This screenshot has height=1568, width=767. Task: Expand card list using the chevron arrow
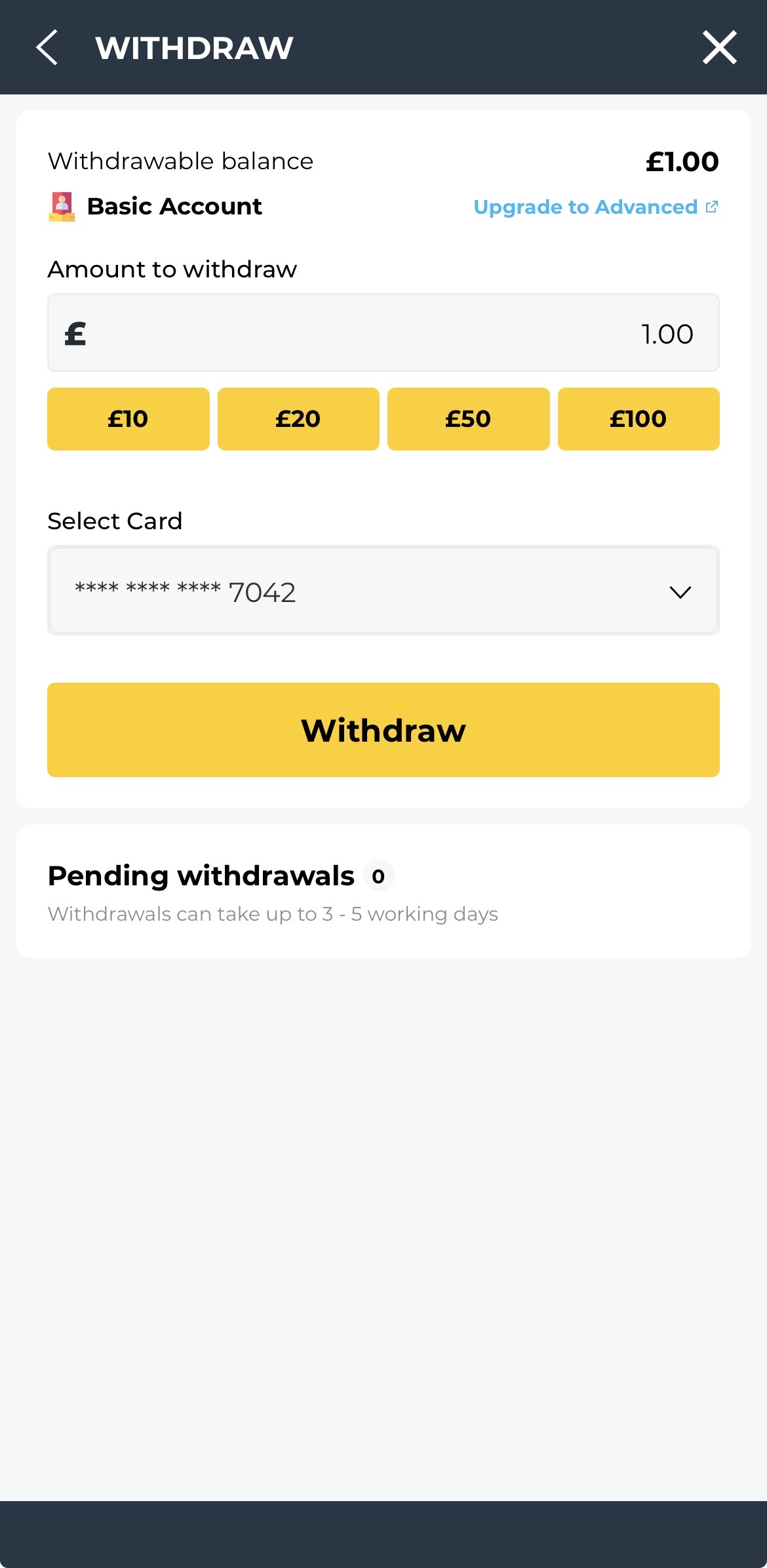pyautogui.click(x=680, y=592)
